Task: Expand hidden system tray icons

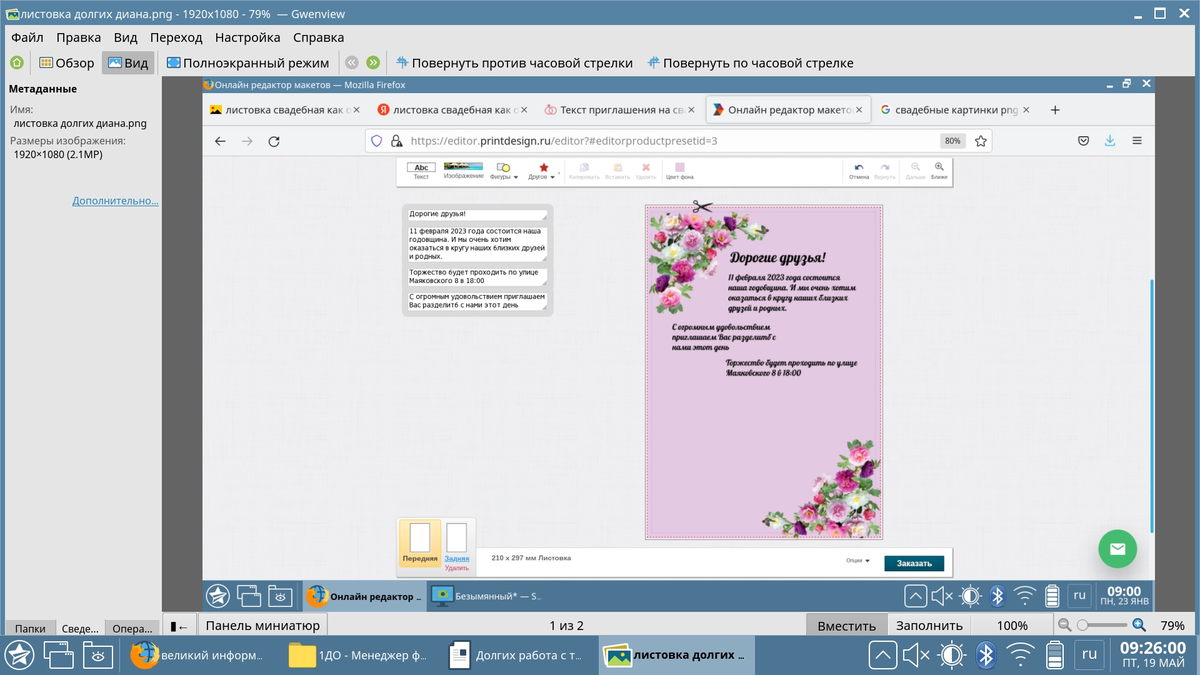Action: [882, 655]
